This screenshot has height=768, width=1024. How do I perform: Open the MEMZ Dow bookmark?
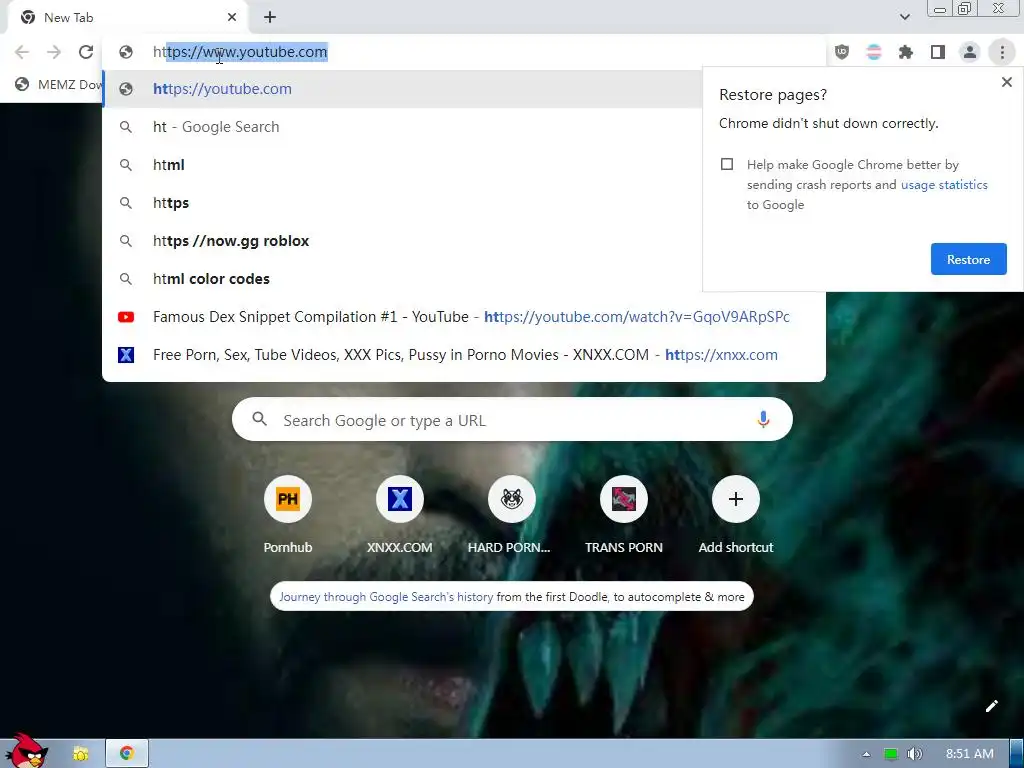click(58, 84)
